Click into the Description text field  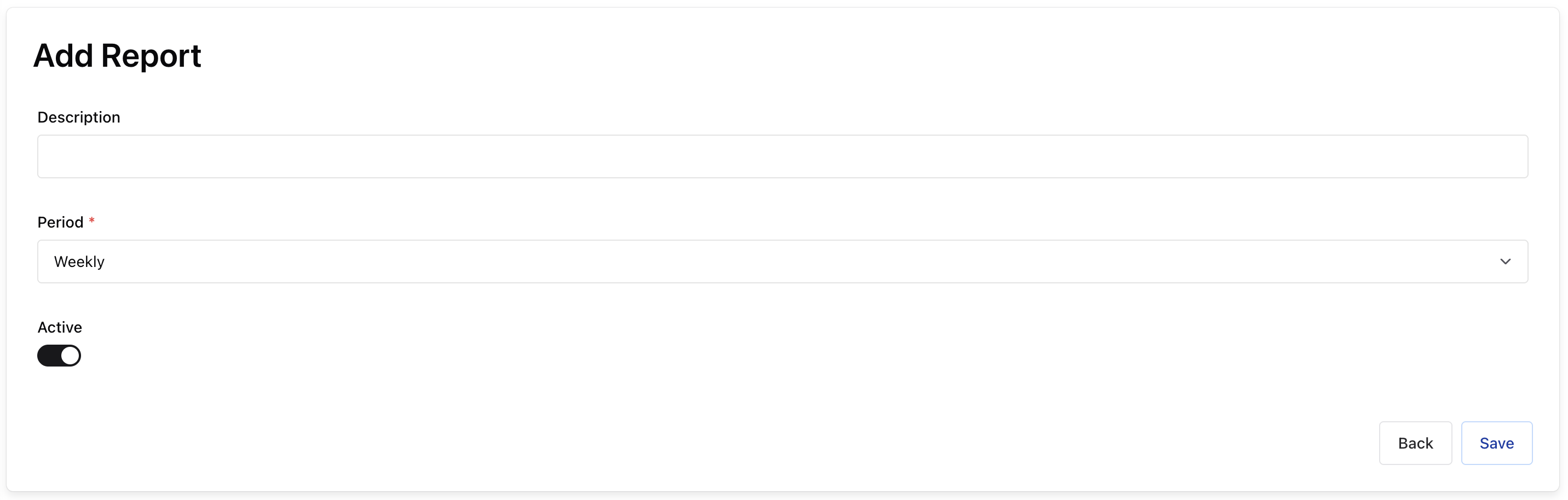(x=782, y=156)
